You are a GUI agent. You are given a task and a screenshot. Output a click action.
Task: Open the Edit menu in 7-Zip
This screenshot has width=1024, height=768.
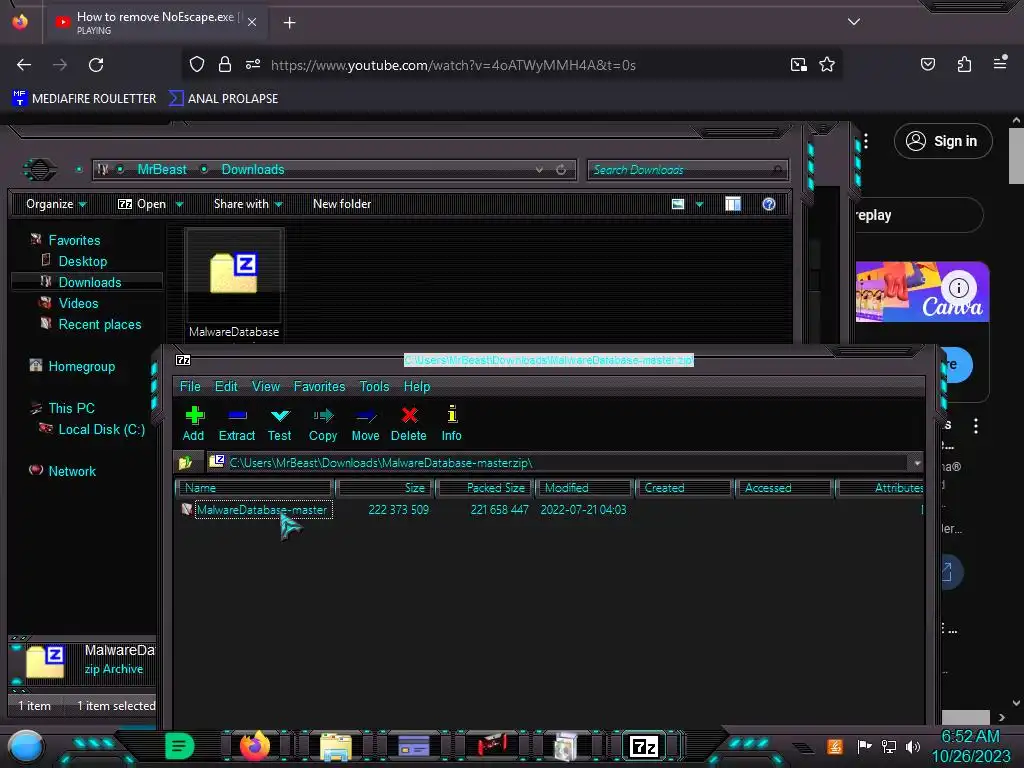click(x=226, y=386)
